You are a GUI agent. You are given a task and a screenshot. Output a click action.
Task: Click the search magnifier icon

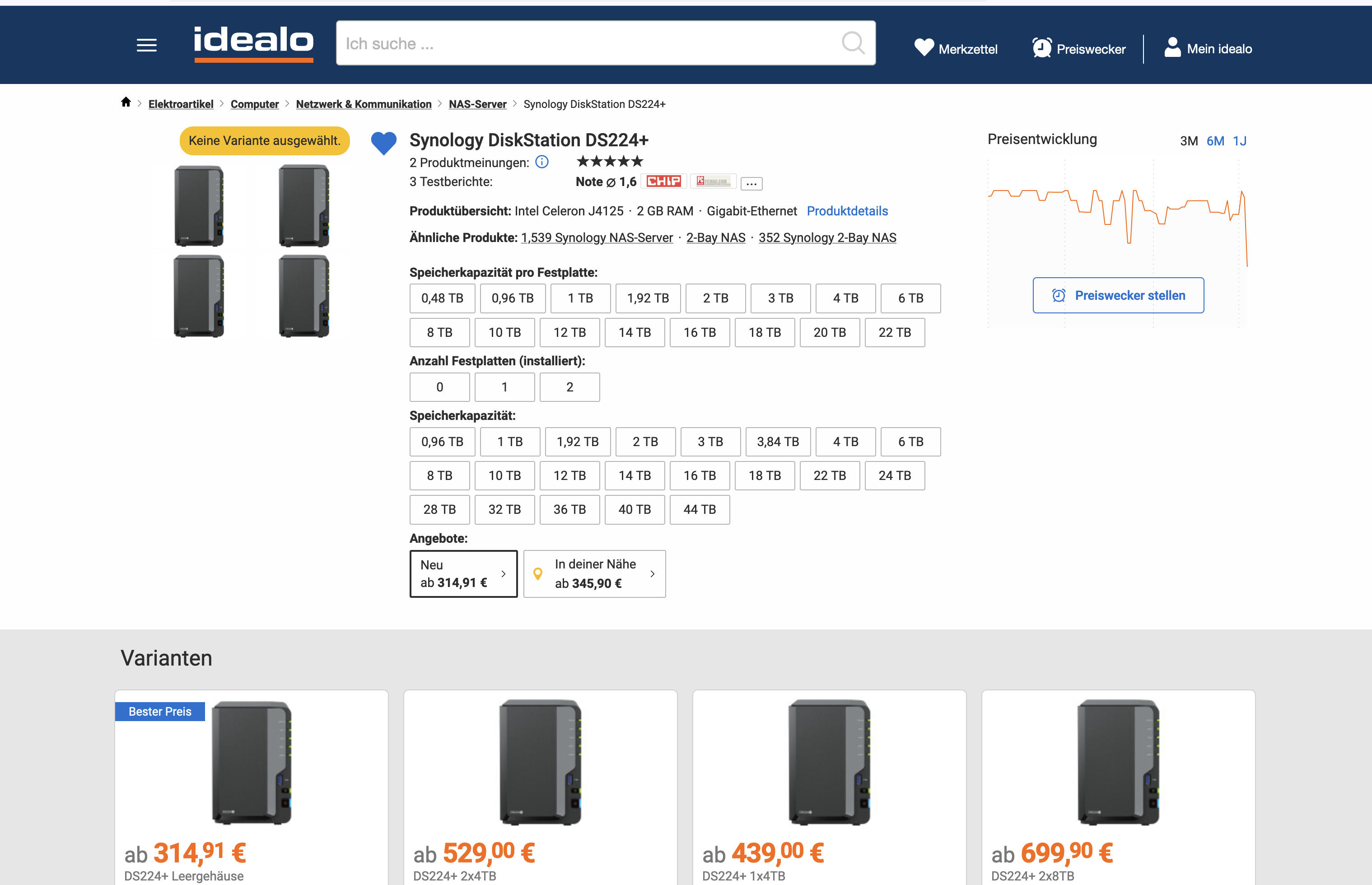pos(853,43)
